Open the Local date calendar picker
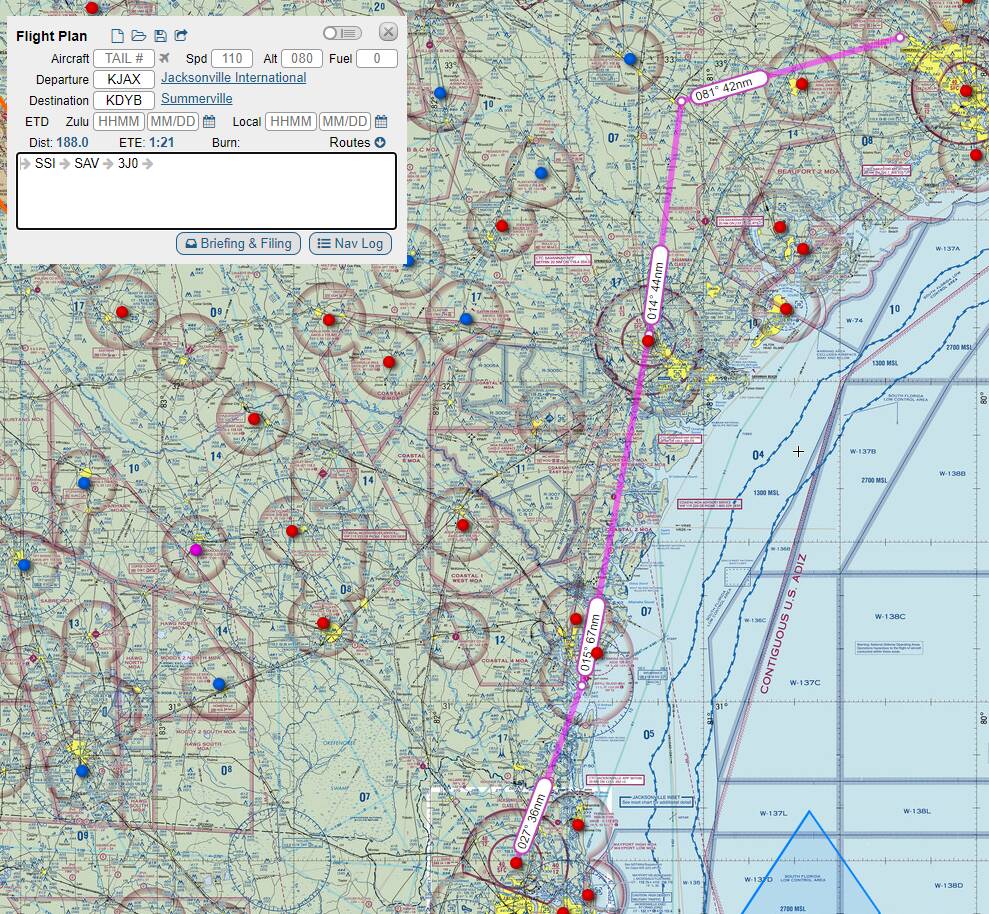This screenshot has width=989, height=914. click(381, 122)
